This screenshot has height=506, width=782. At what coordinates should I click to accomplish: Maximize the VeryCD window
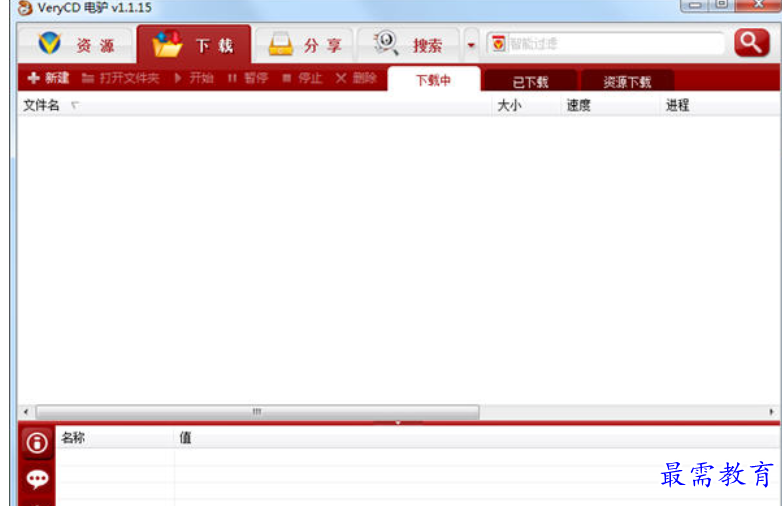721,4
